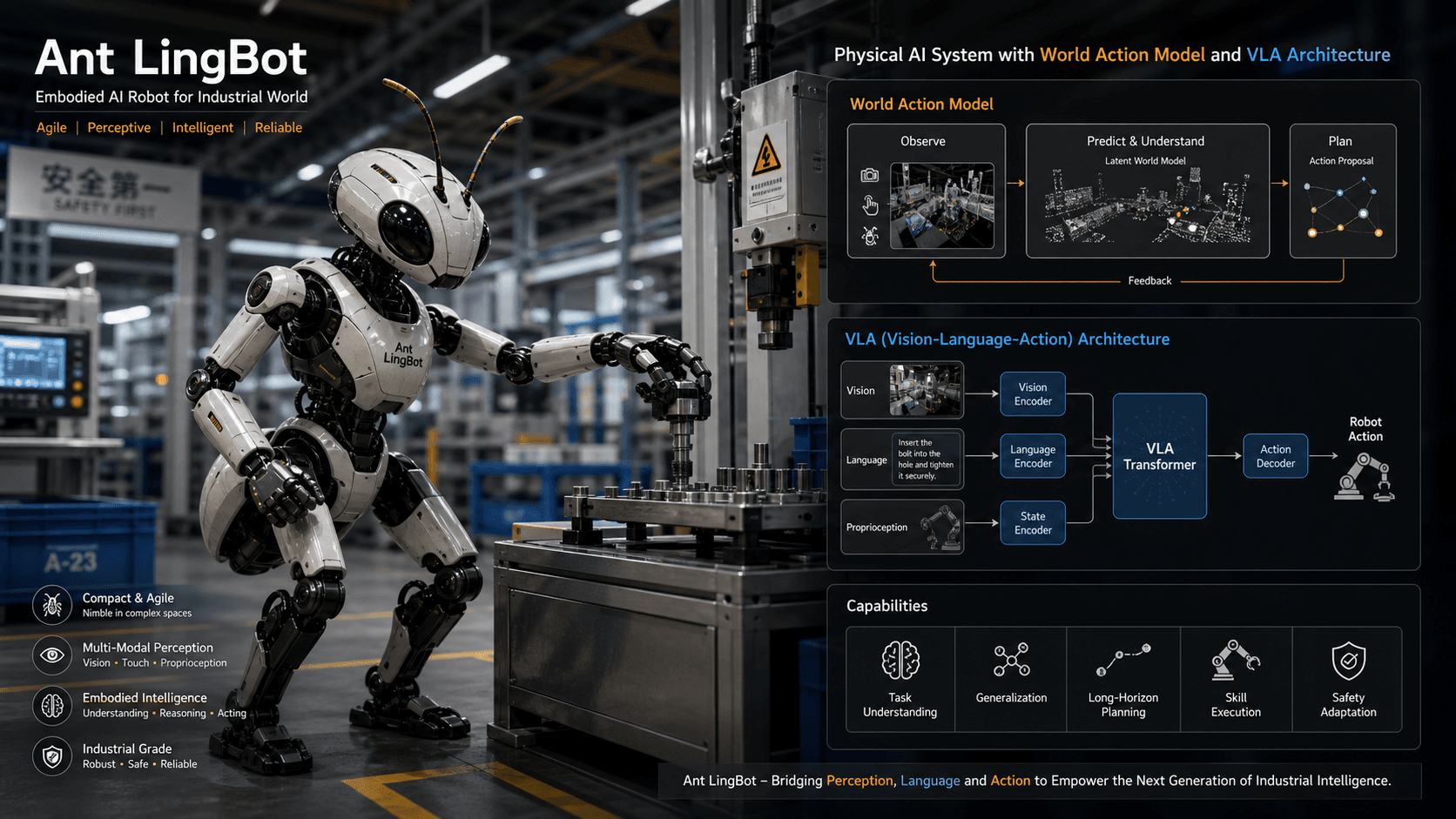Click the ant icon in Observe panel
Image resolution: width=1456 pixels, height=819 pixels.
pos(869,236)
